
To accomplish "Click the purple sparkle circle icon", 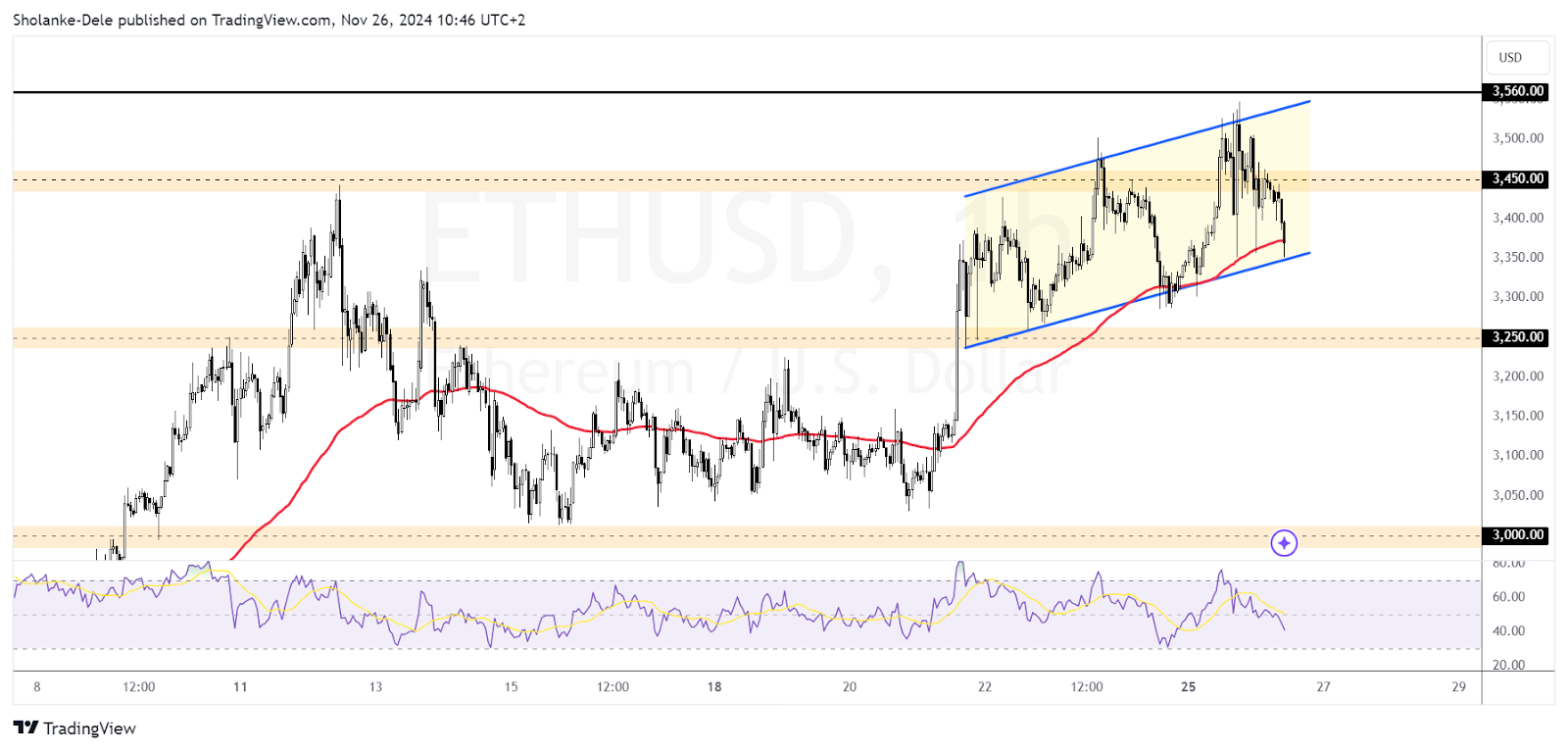I will click(x=1284, y=542).
